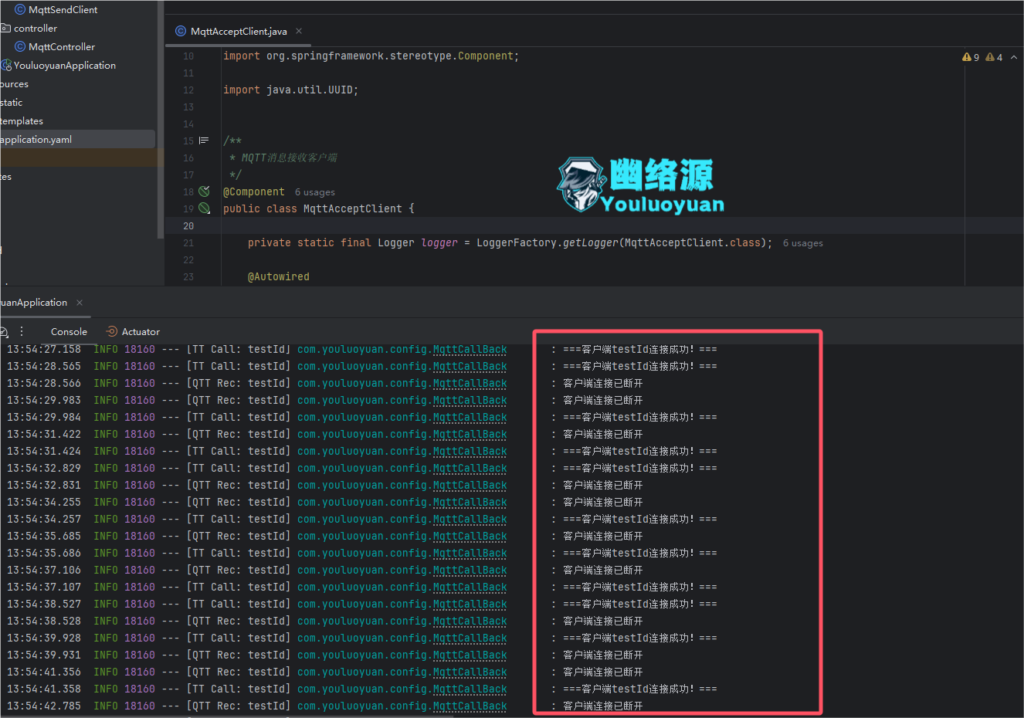The image size is (1024, 718).
Task: Click '[QTT Rec: testId]' in 13:54:37.106 row
Action: point(238,570)
